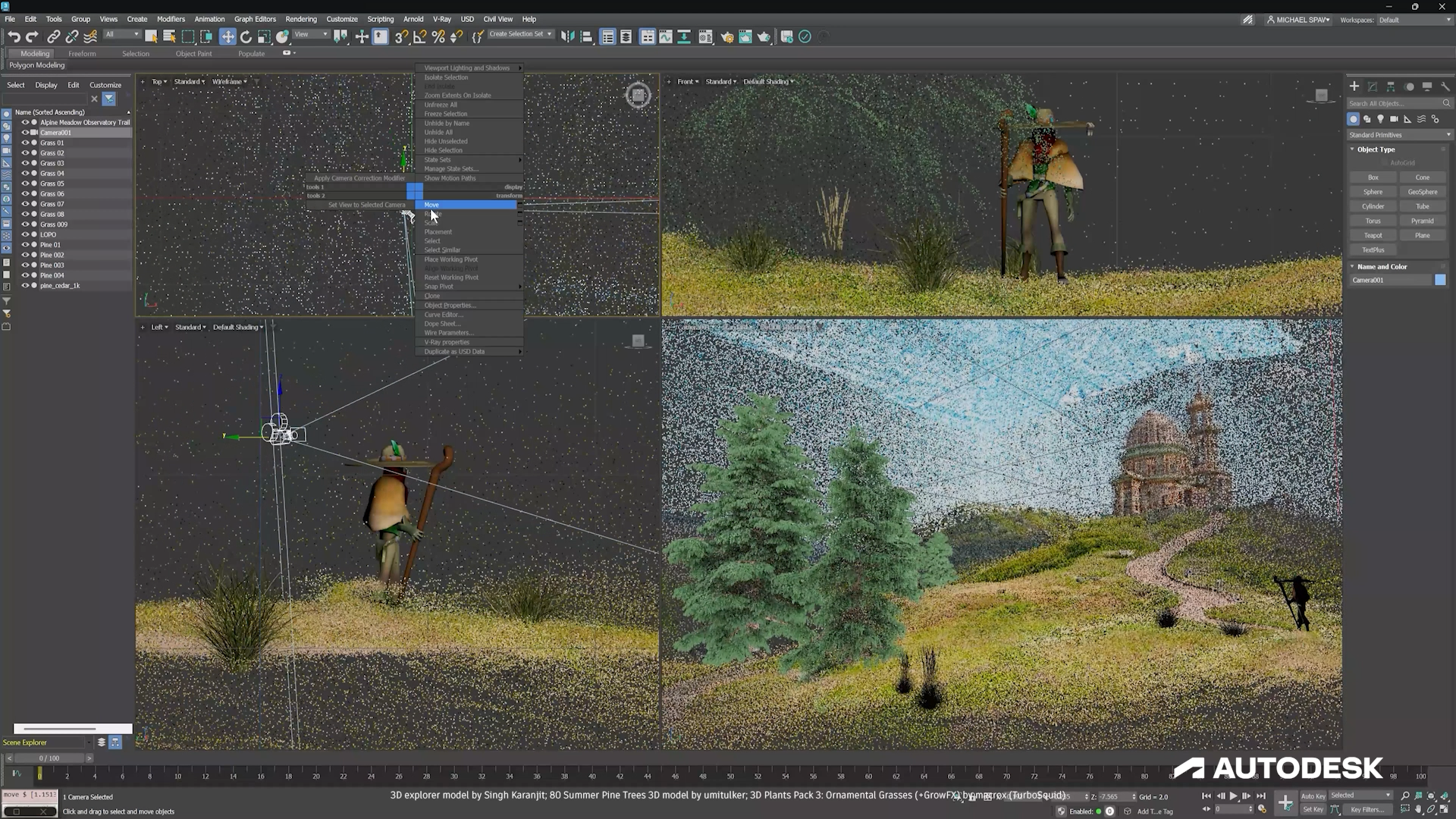Toggle Auto Key animation mode

click(x=1313, y=796)
